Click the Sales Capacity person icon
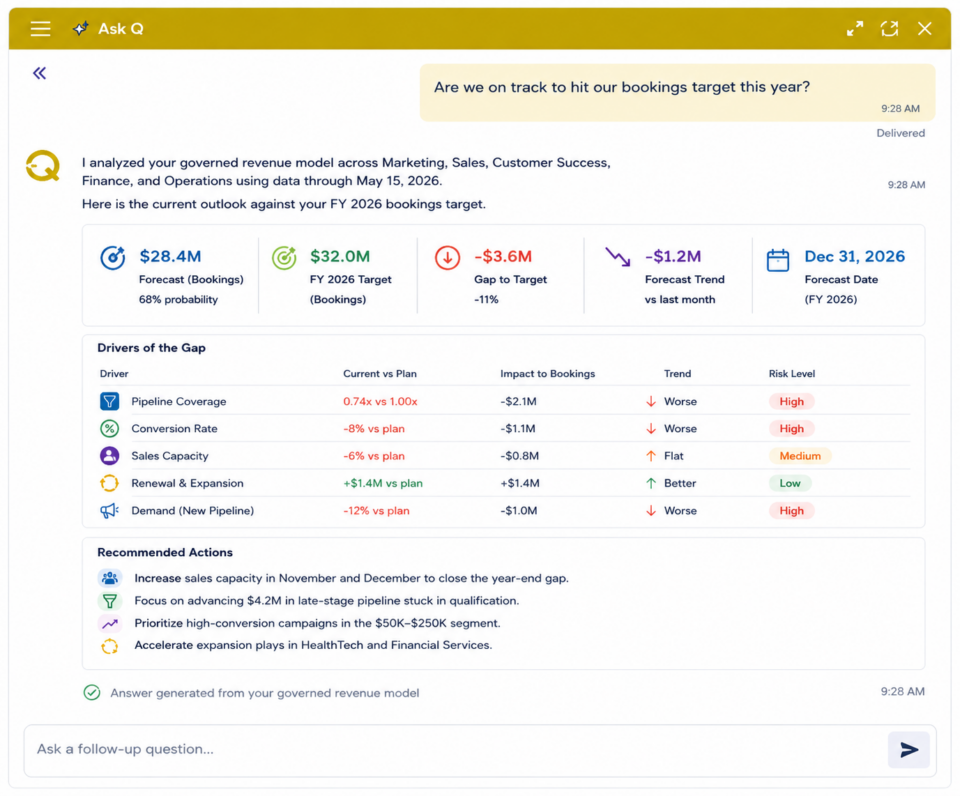This screenshot has height=796, width=960. [x=110, y=456]
